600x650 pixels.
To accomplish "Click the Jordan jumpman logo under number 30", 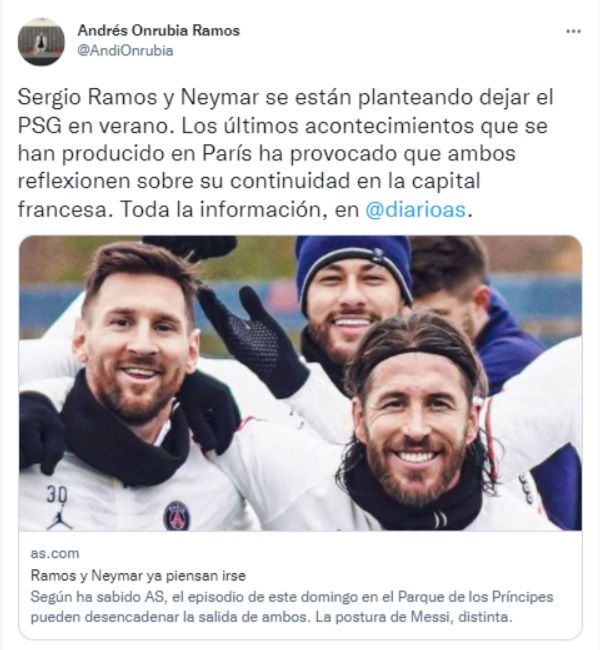I will point(59,518).
